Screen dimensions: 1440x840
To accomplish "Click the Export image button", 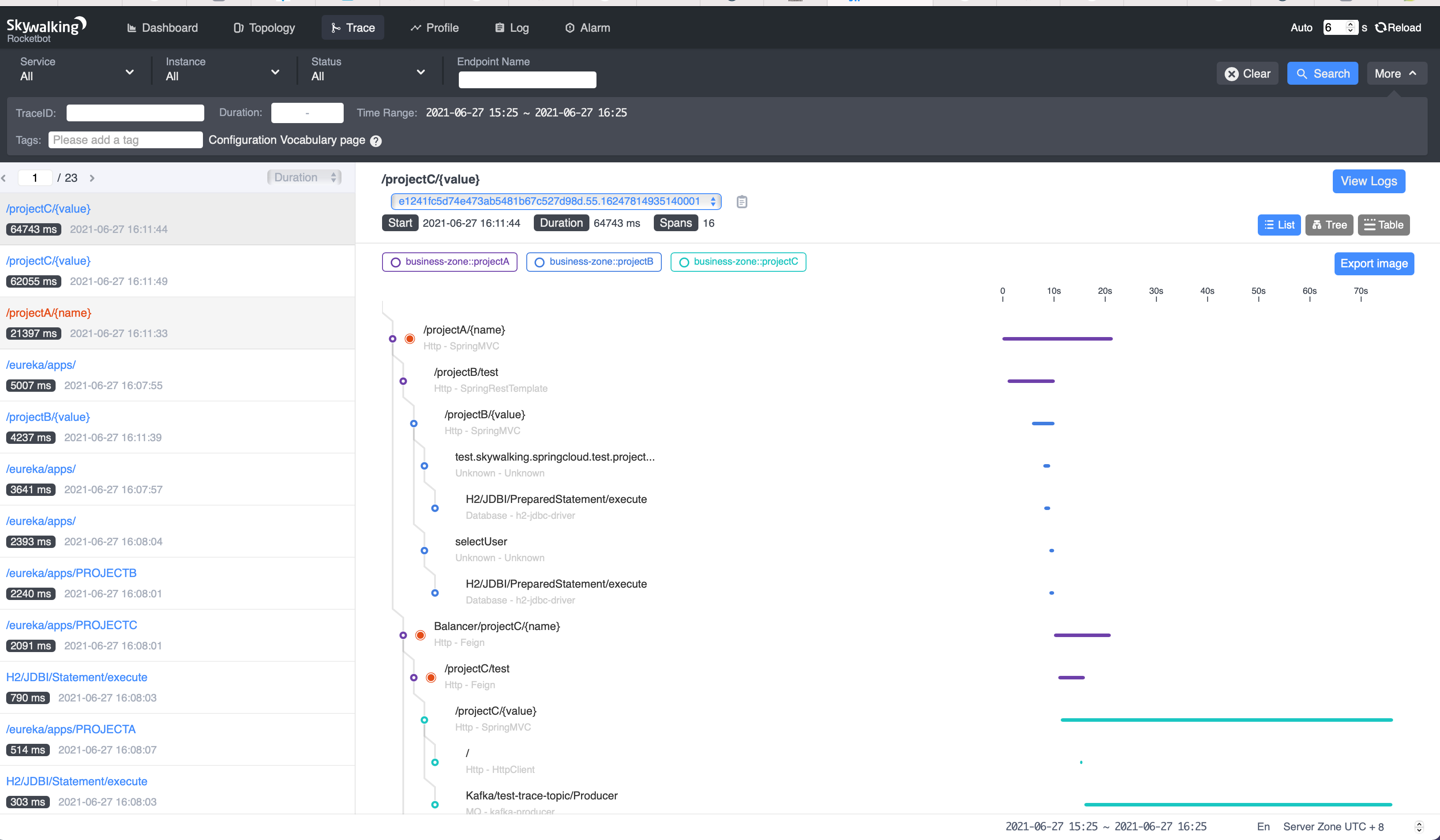I will 1374,263.
